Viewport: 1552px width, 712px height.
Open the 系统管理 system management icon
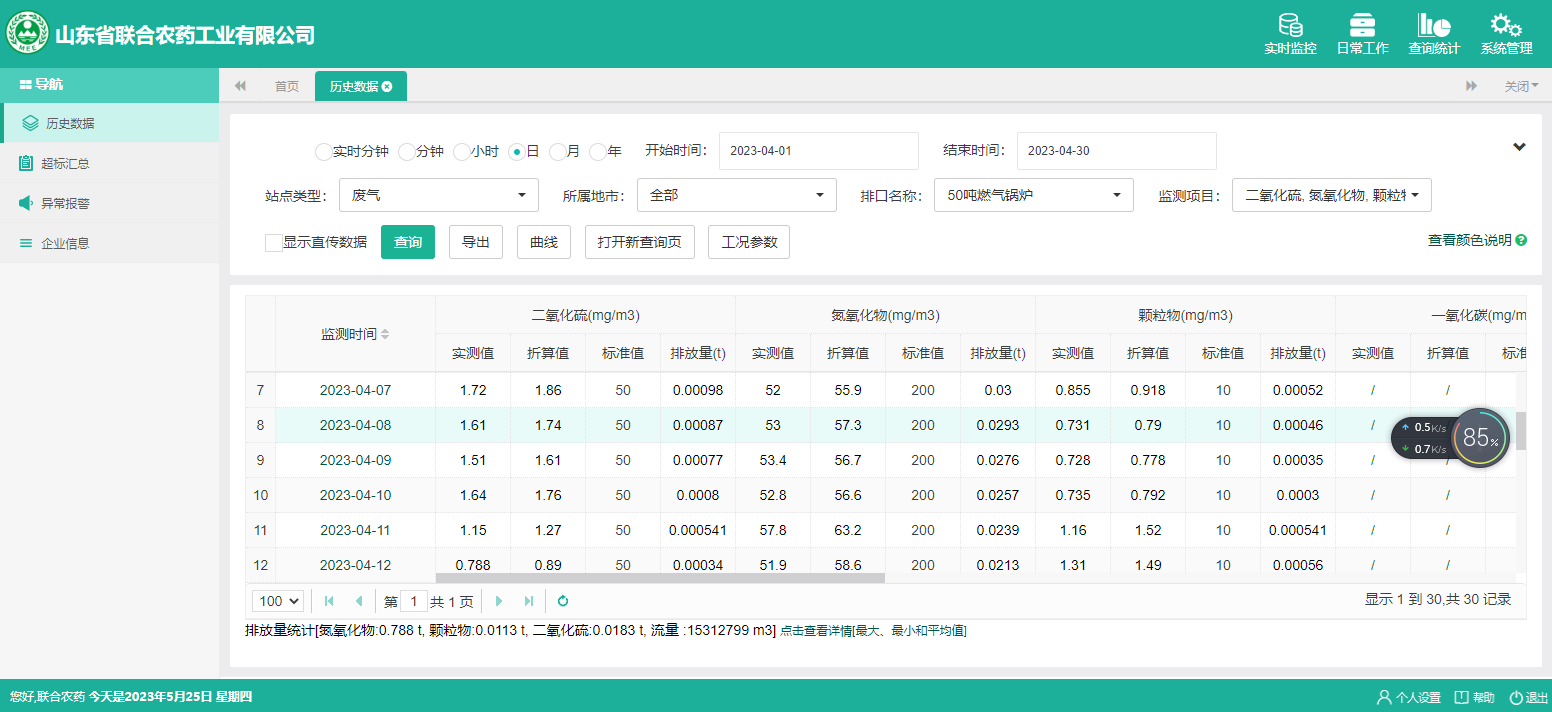[x=1506, y=34]
